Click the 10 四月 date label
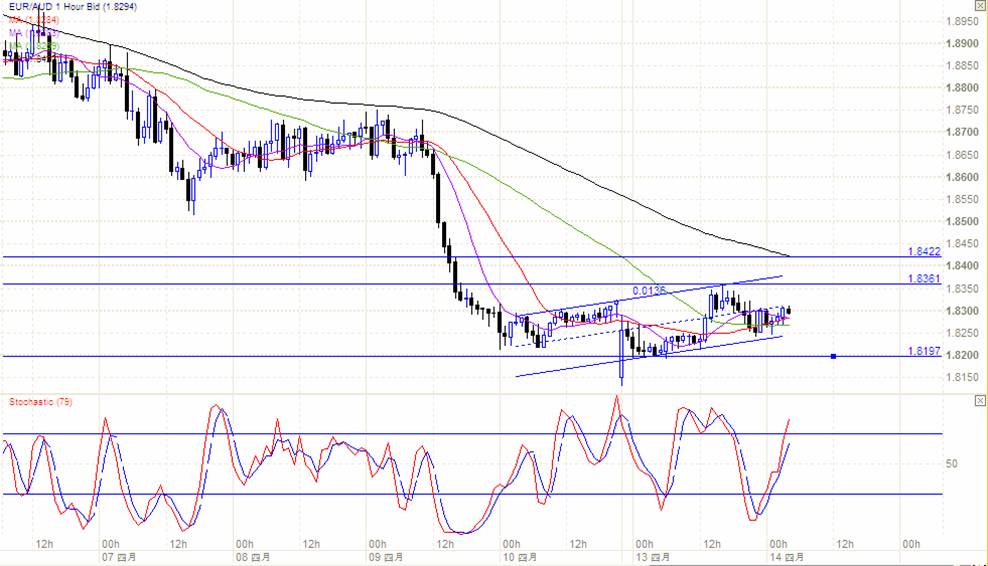This screenshot has width=988, height=566. point(520,558)
